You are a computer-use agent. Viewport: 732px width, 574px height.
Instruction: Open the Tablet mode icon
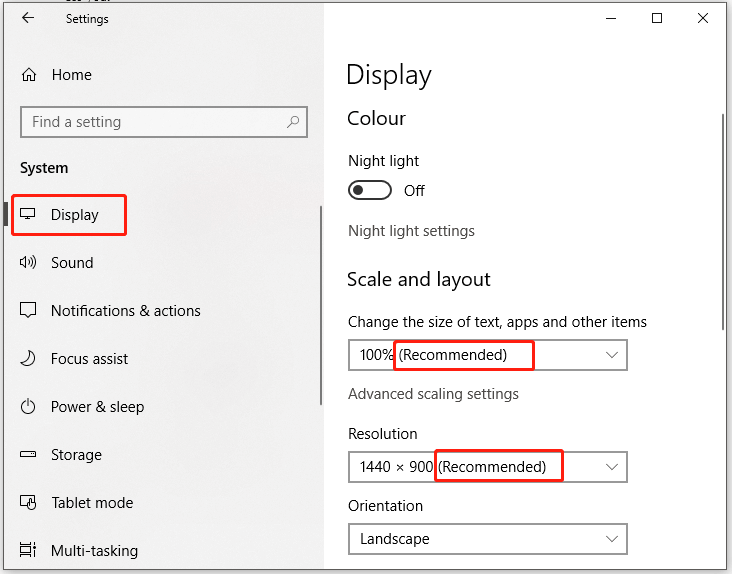pos(28,503)
